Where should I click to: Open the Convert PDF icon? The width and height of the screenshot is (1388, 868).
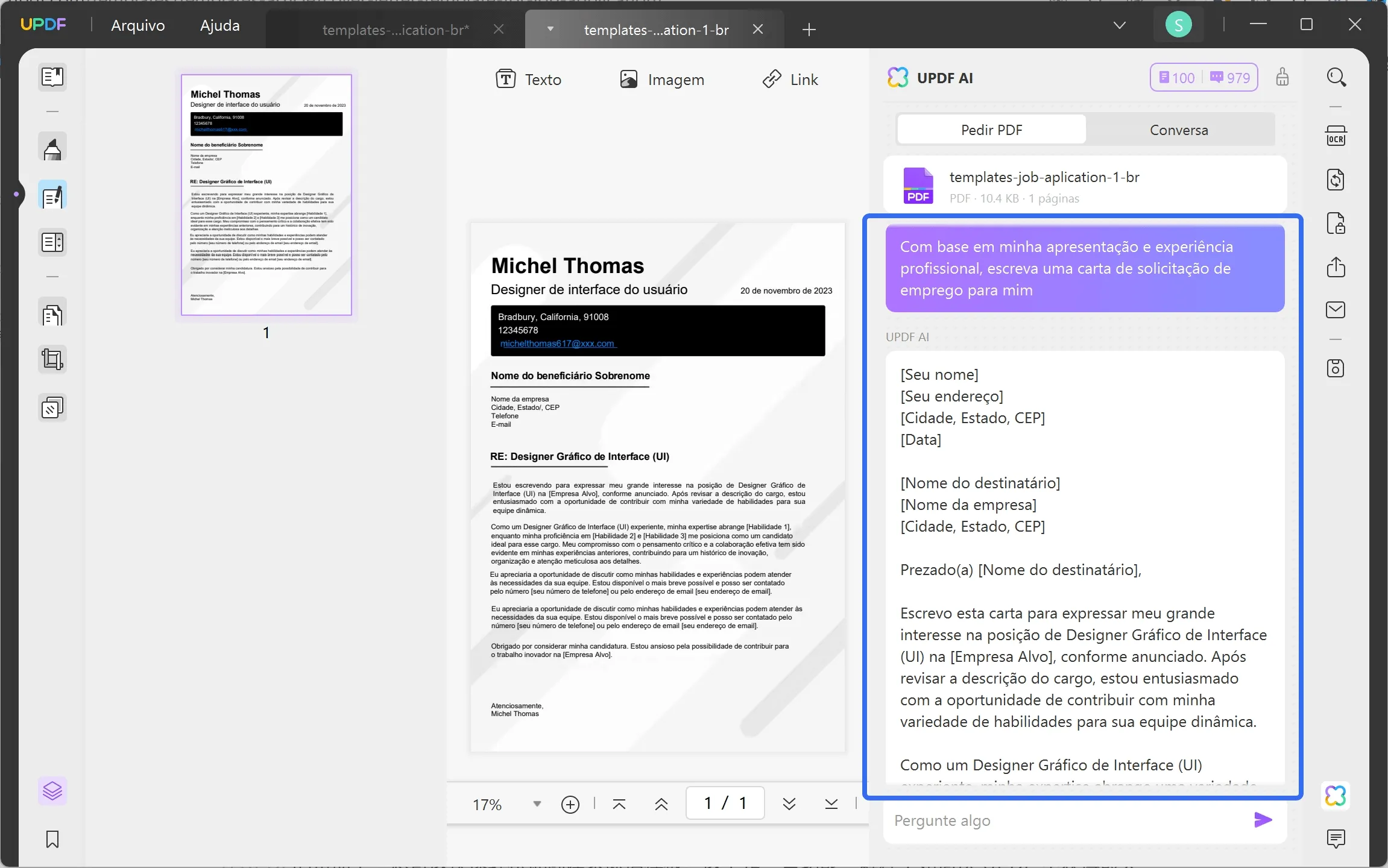(x=1336, y=180)
